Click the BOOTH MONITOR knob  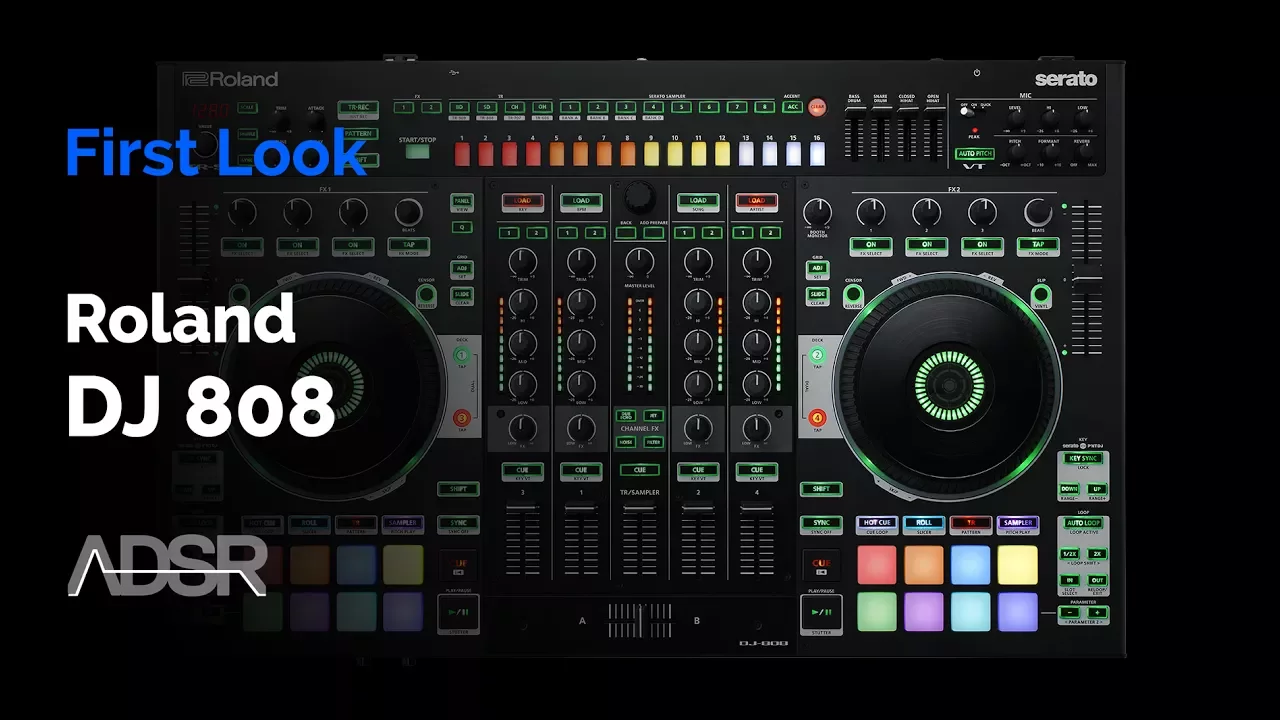tap(817, 212)
